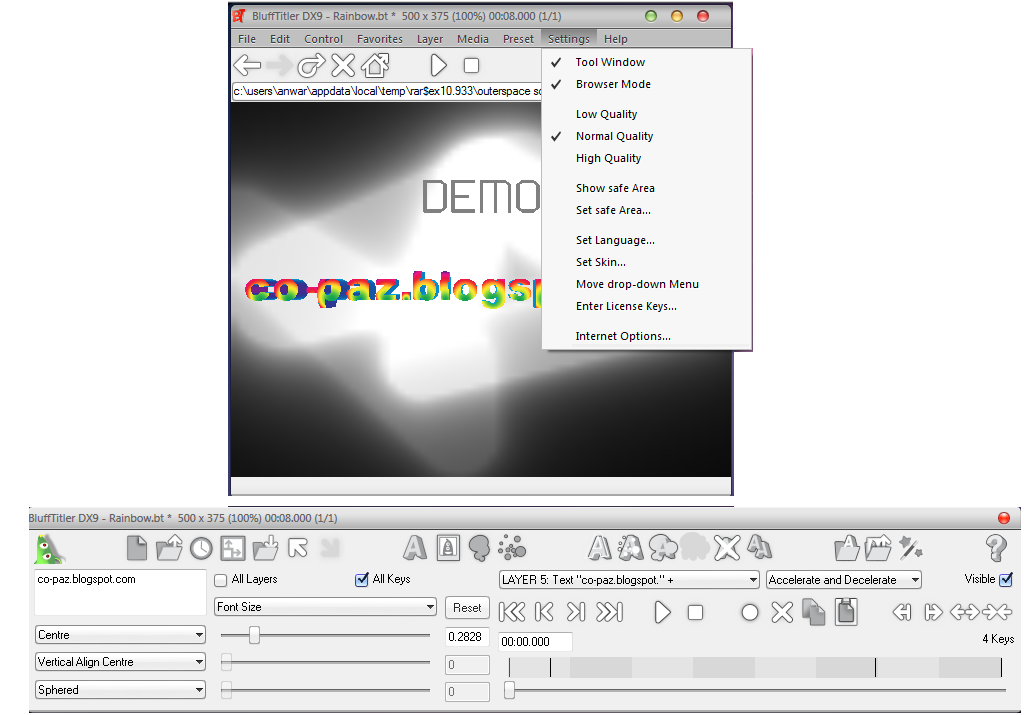The width and height of the screenshot is (1036, 715).
Task: Go to next key
Action: [576, 613]
